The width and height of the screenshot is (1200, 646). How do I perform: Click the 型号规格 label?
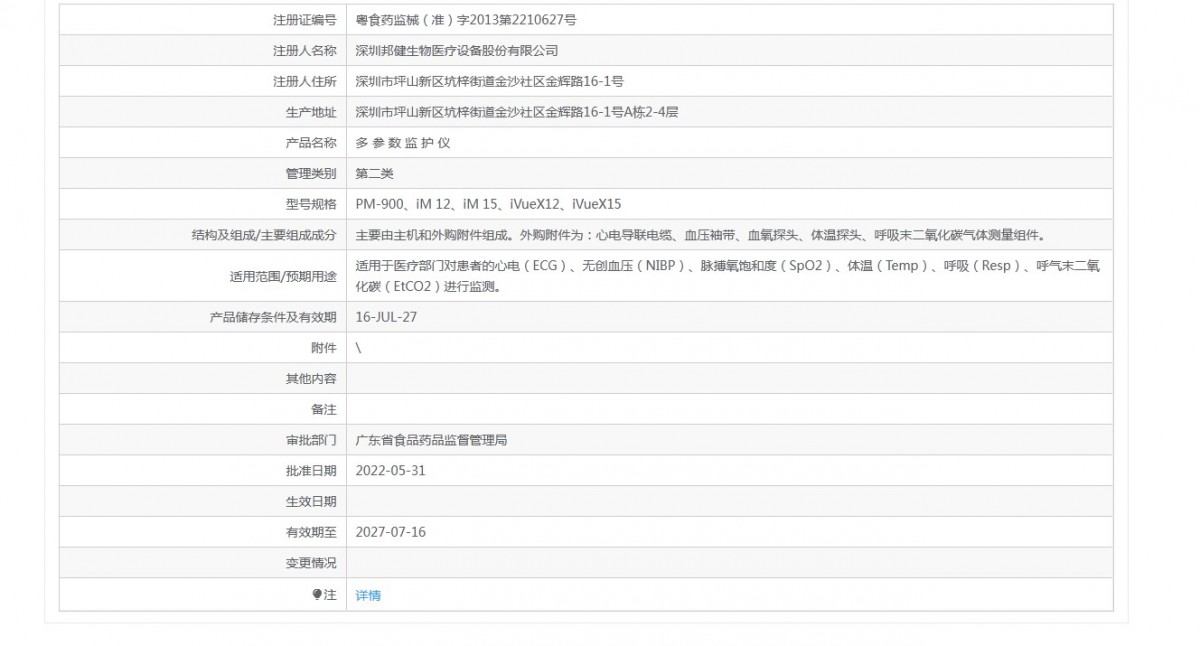(311, 204)
